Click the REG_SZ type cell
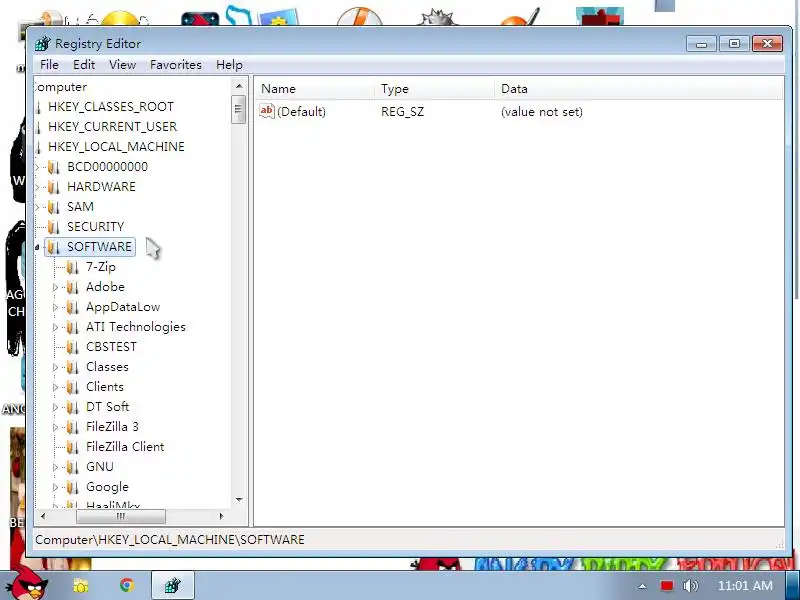 pyautogui.click(x=402, y=112)
